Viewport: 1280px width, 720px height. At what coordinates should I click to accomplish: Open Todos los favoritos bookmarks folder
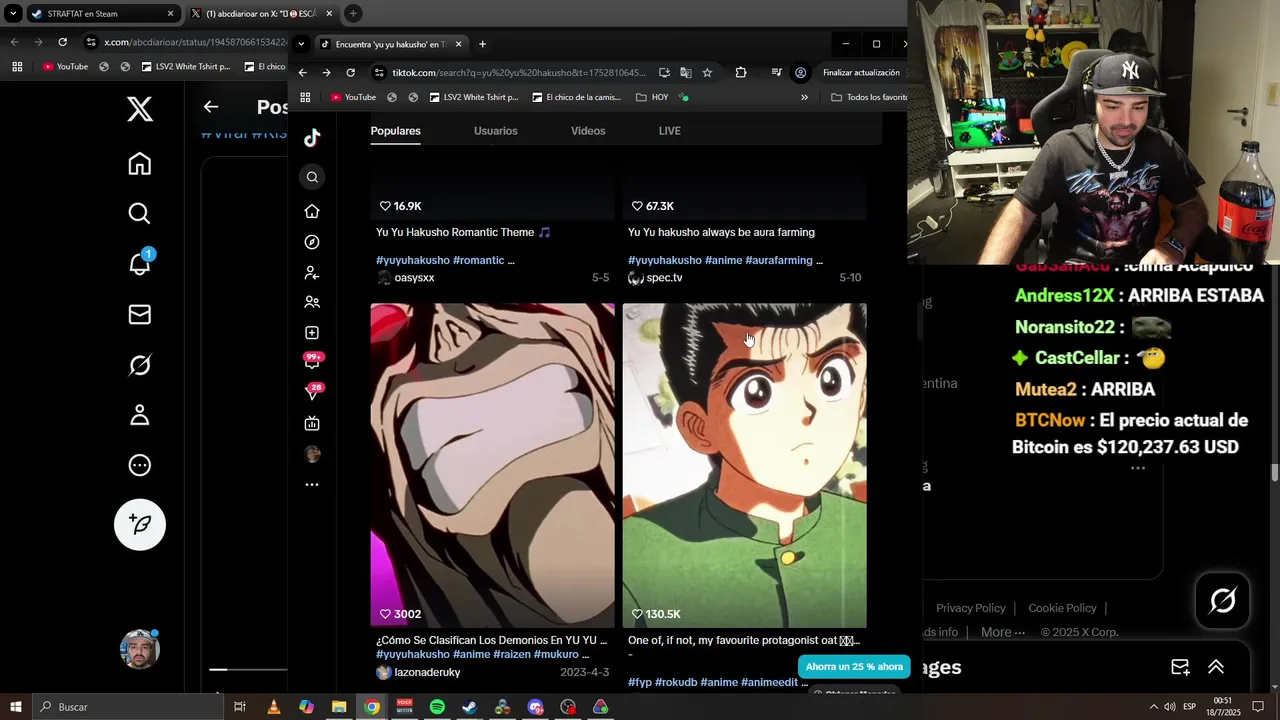point(869,97)
